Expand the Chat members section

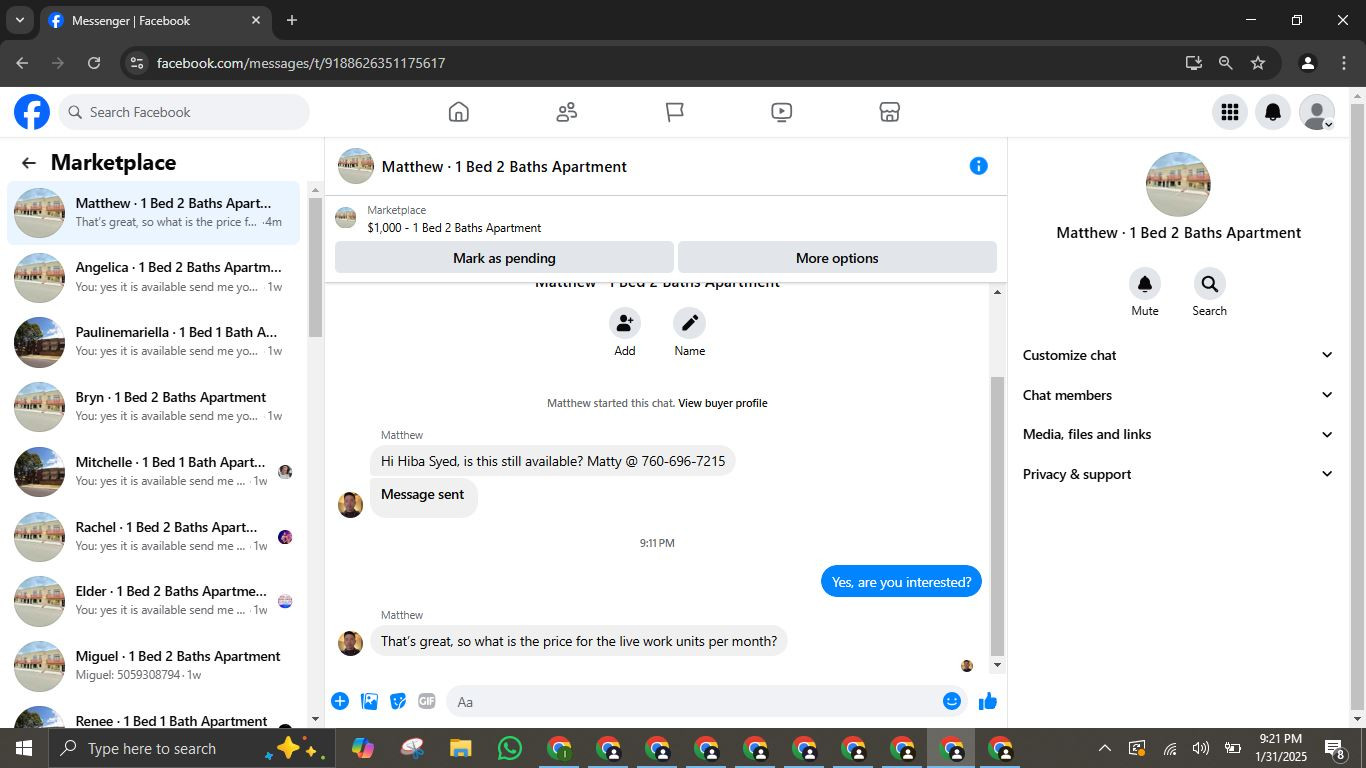coord(1177,395)
